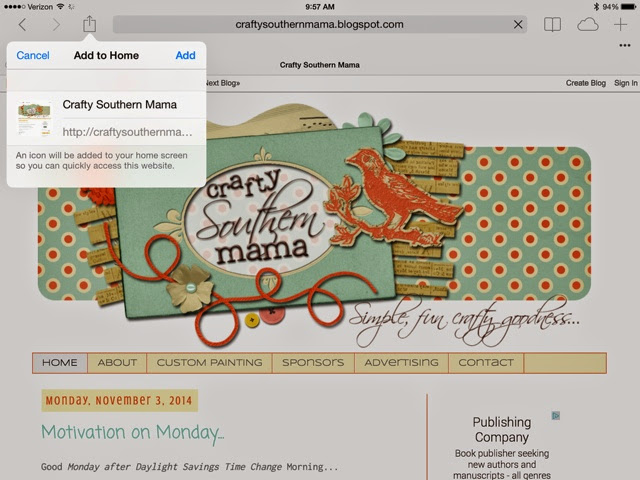This screenshot has height=480, width=640.
Task: Open the ADVERTISING navigation tab
Action: (x=402, y=362)
